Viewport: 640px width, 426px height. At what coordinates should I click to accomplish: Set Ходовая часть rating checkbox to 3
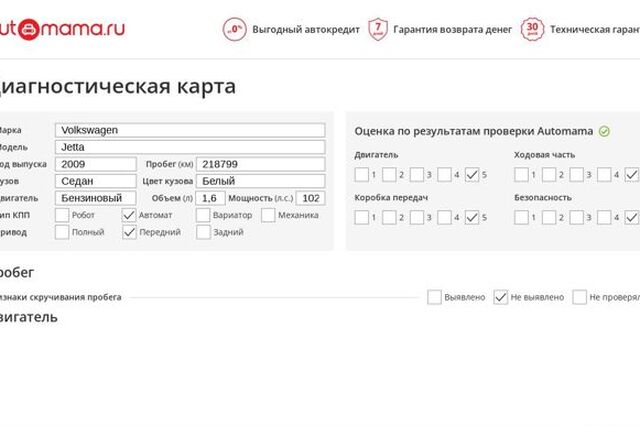[576, 175]
